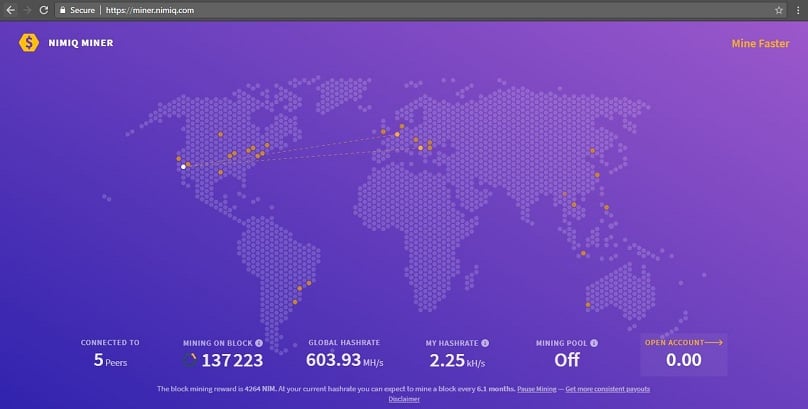The height and width of the screenshot is (409, 808).
Task: Go back with the browser back arrow
Action: (x=10, y=10)
